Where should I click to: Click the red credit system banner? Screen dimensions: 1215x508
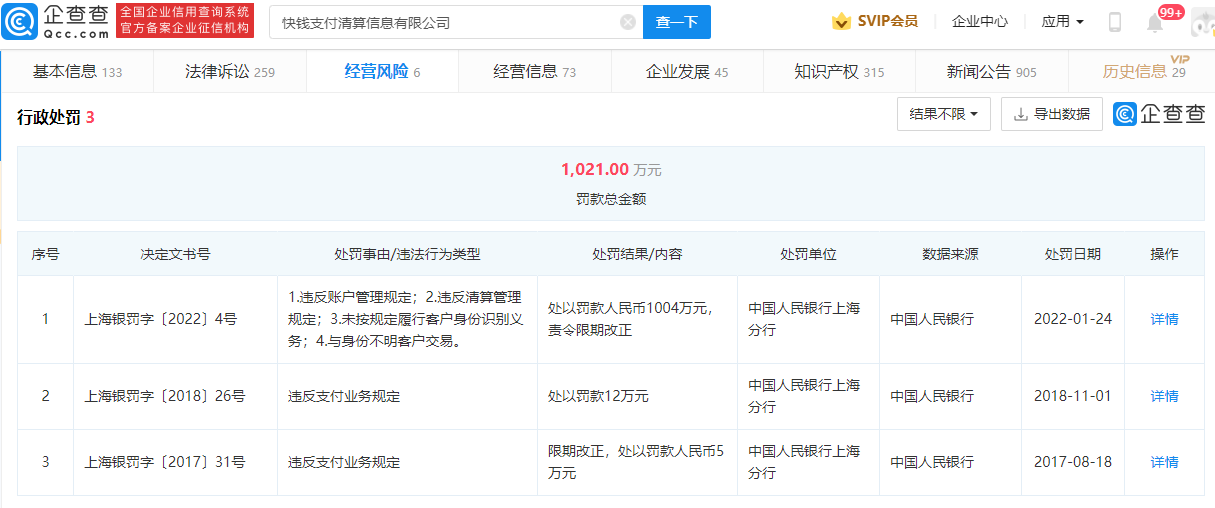(185, 21)
